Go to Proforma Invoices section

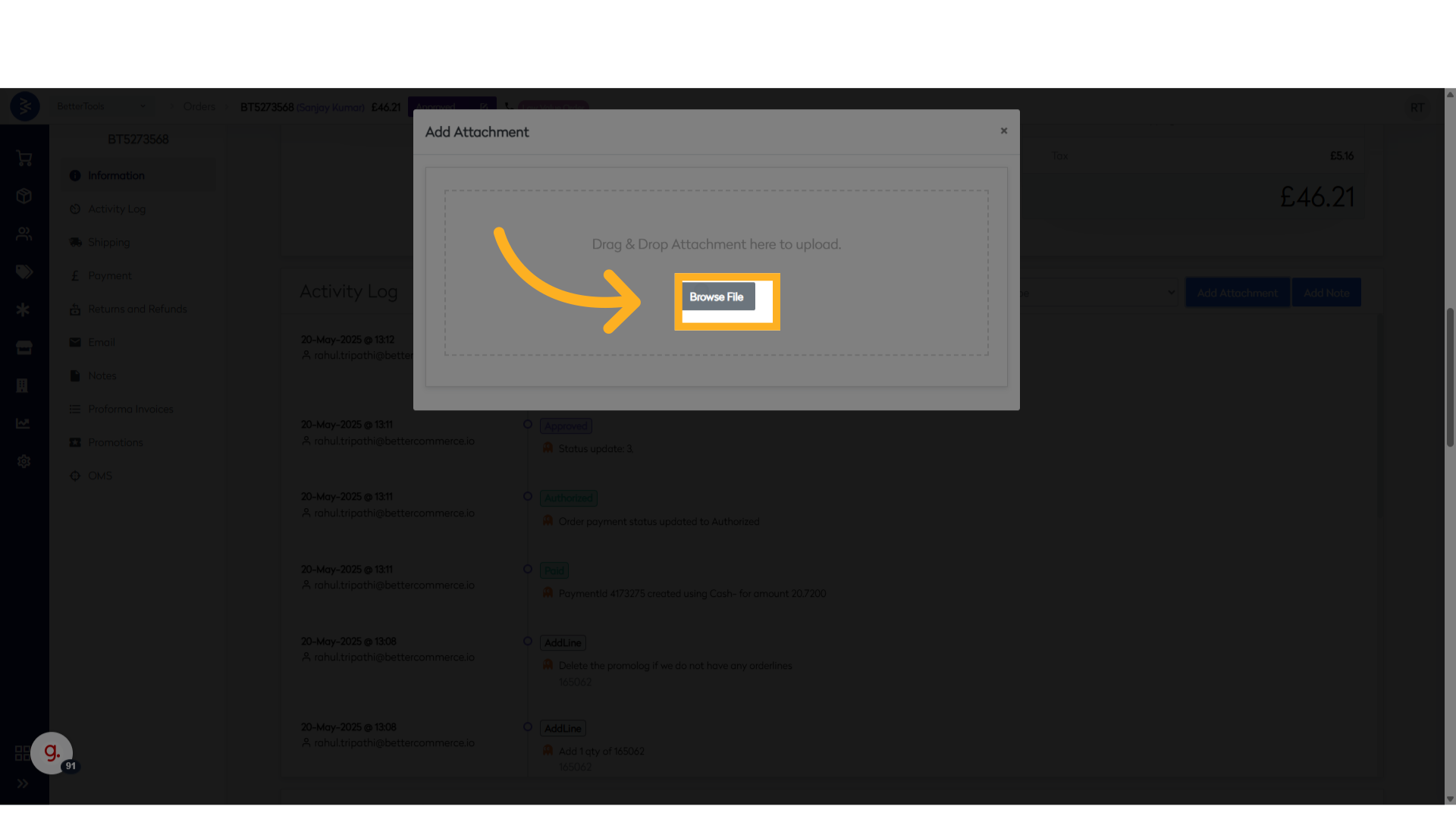click(130, 409)
